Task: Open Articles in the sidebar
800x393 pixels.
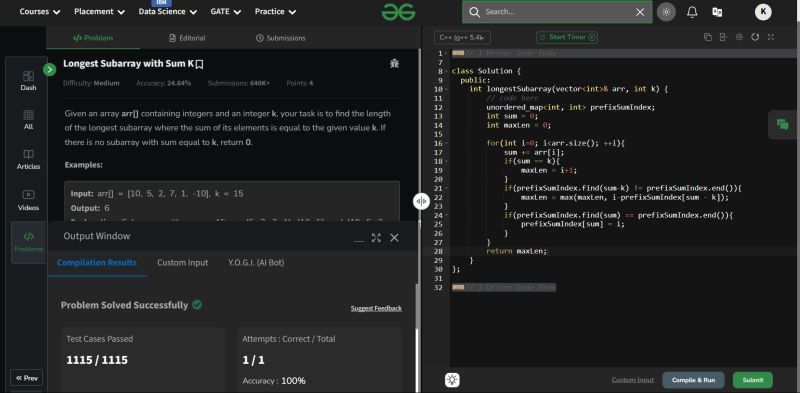Action: (x=29, y=160)
